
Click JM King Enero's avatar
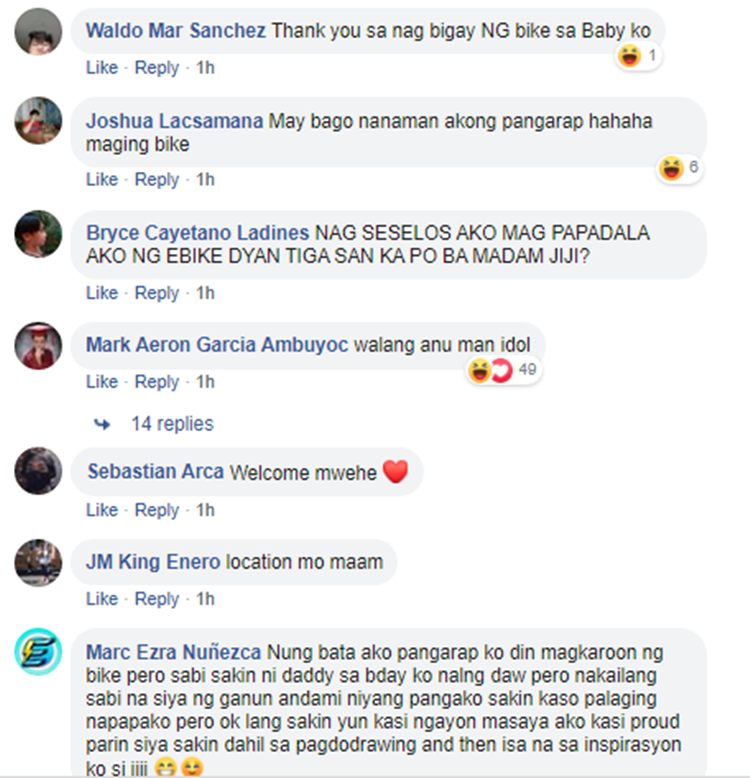click(x=38, y=563)
